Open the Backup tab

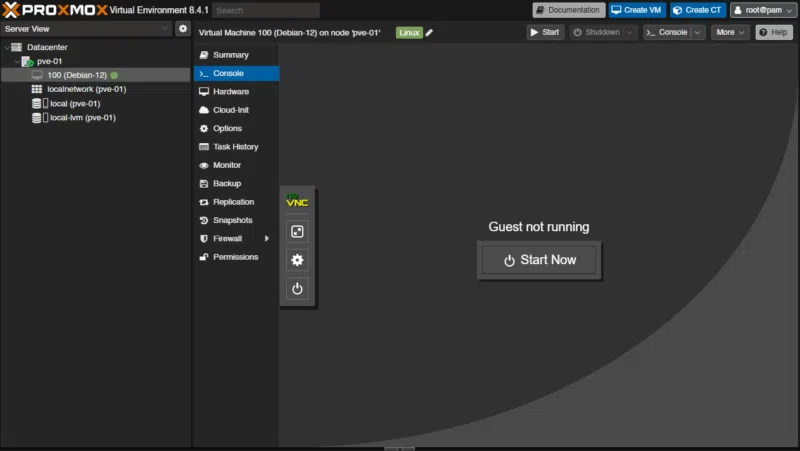click(236, 183)
